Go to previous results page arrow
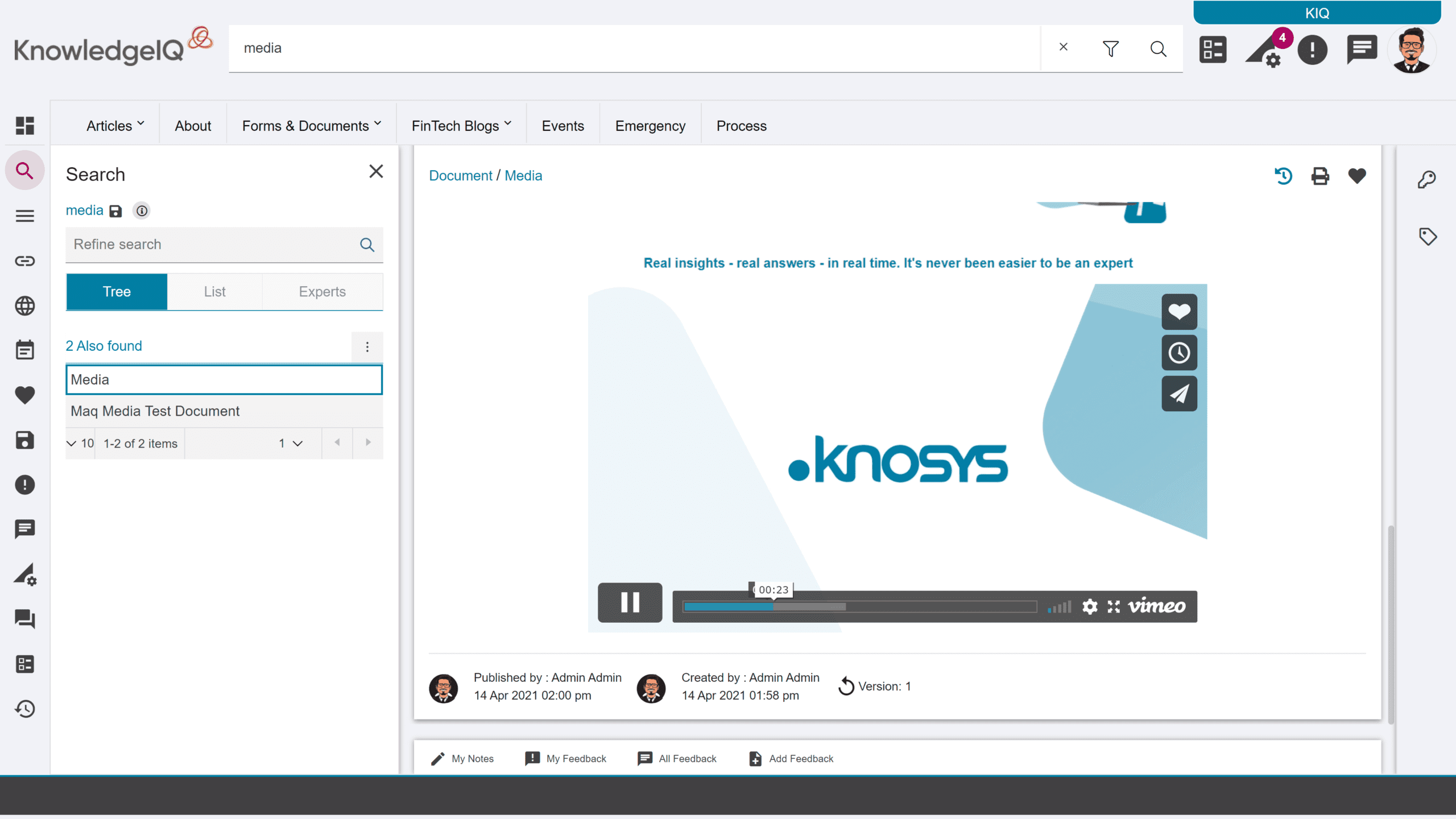Viewport: 1456px width, 819px height. pos(337,442)
